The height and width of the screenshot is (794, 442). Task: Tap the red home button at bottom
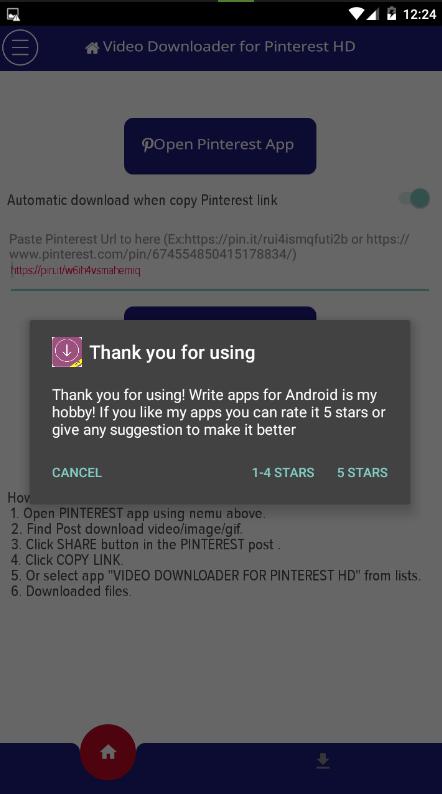(108, 752)
